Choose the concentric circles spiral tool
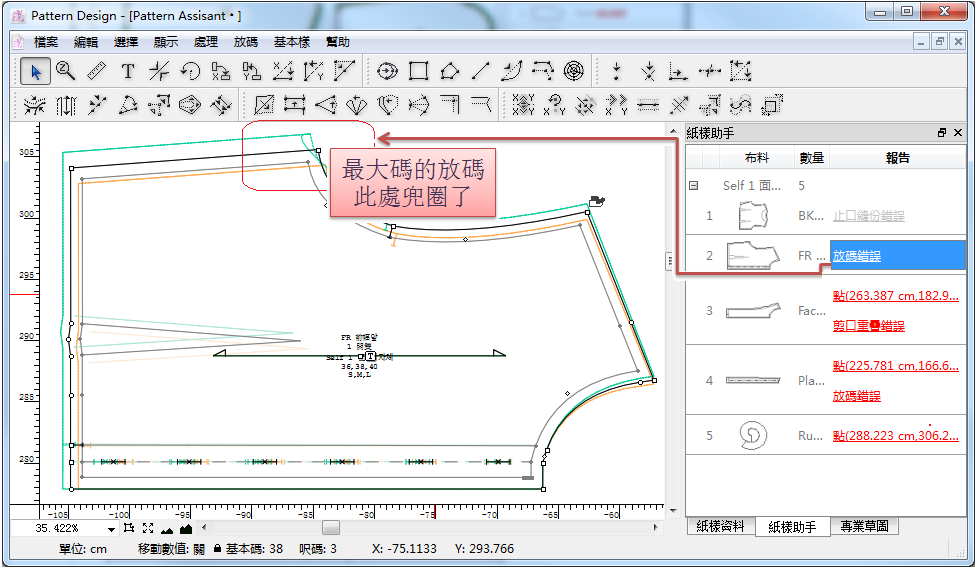 point(573,71)
